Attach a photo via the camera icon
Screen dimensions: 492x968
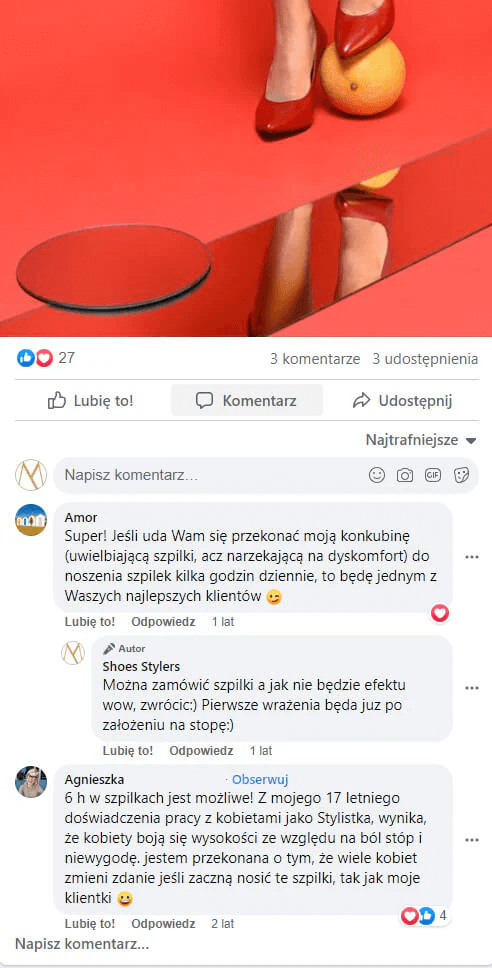pos(405,475)
